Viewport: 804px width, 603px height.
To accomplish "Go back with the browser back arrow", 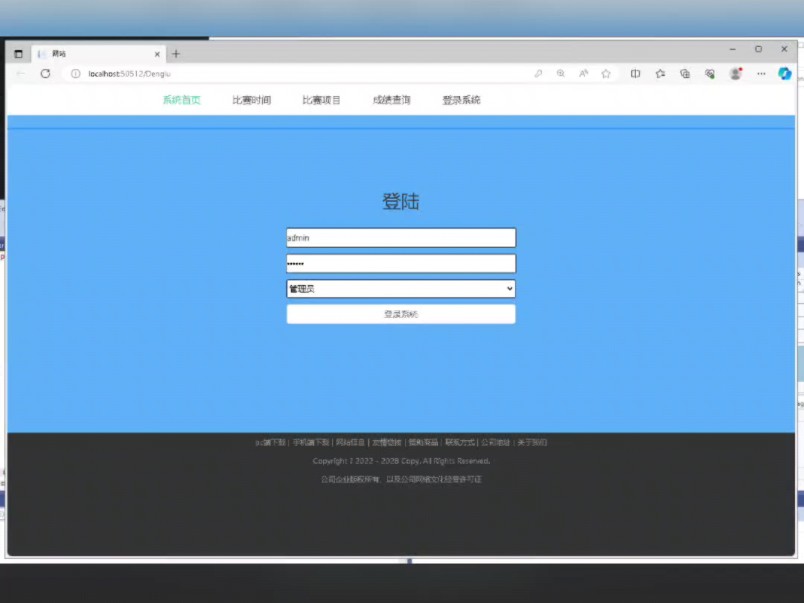I will tap(21, 74).
